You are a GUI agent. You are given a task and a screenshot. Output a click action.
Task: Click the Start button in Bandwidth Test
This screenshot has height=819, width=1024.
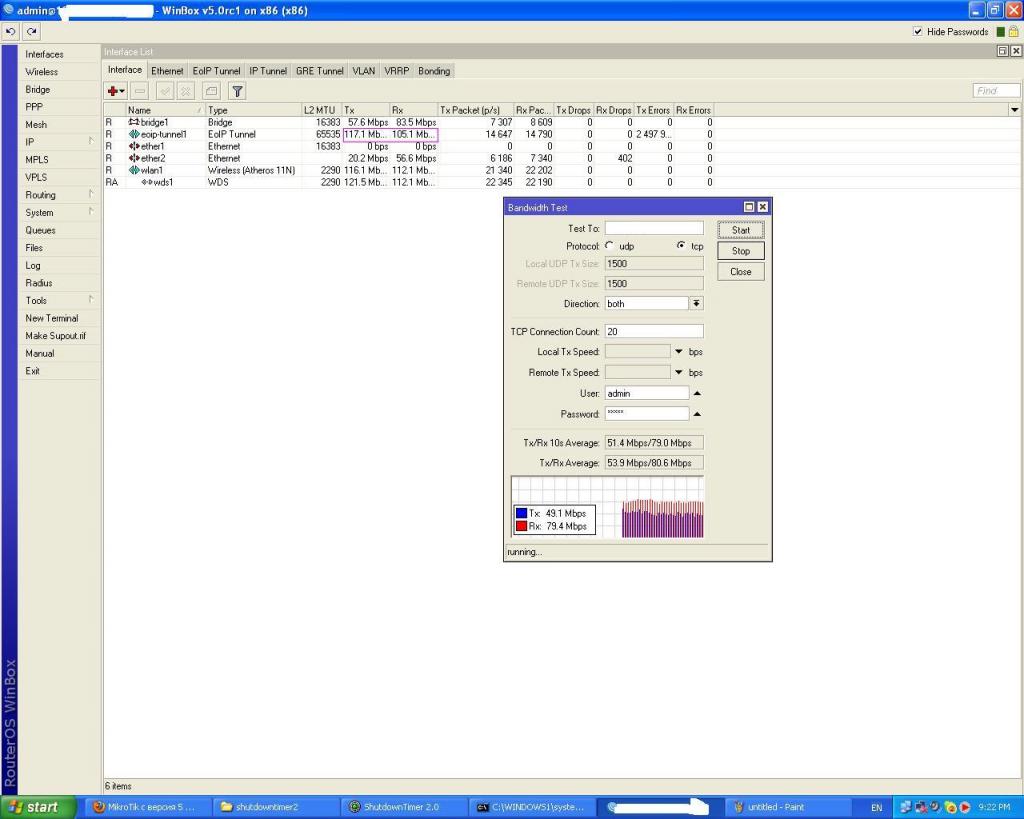[740, 230]
